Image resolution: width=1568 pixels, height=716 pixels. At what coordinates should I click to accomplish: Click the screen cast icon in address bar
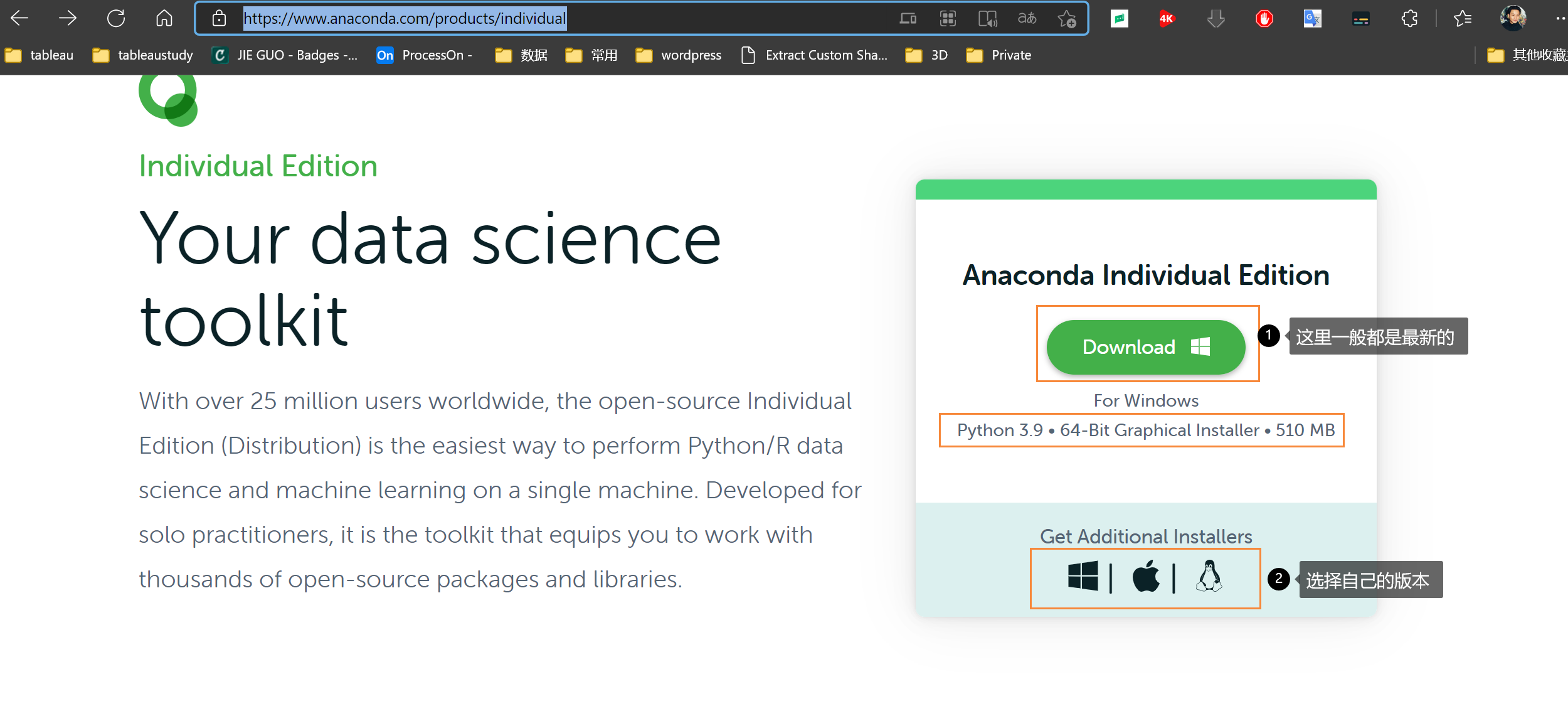pyautogui.click(x=908, y=18)
